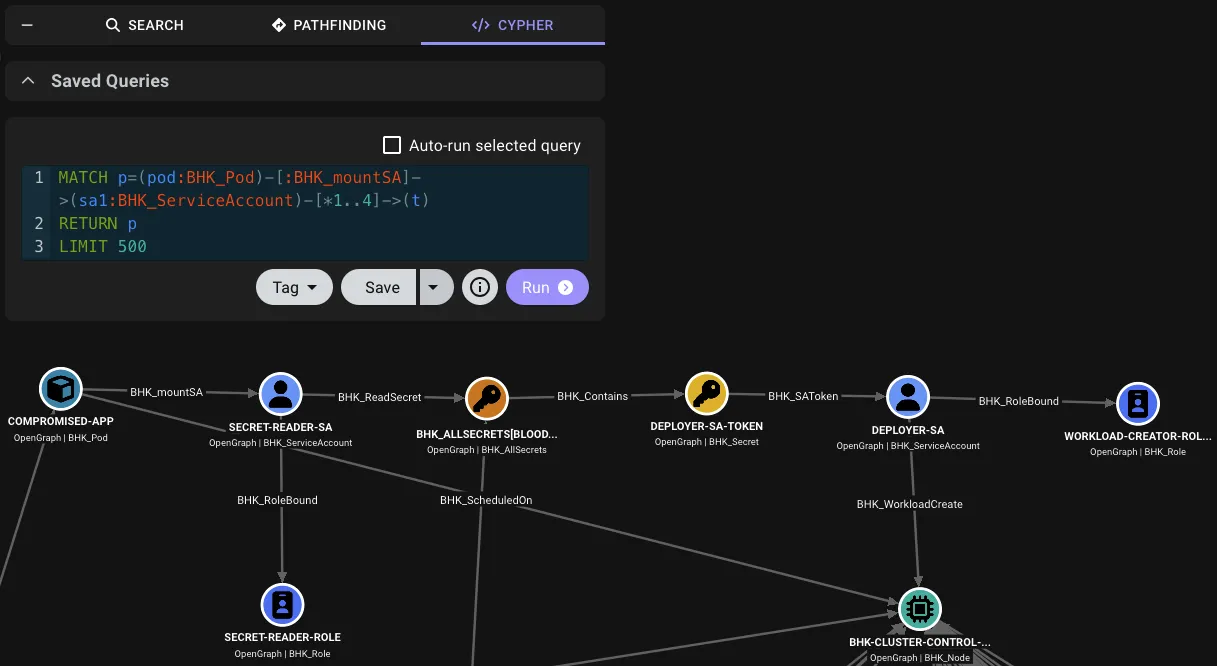Click the BHK_SAToken edge label
1217x666 pixels.
click(803, 396)
